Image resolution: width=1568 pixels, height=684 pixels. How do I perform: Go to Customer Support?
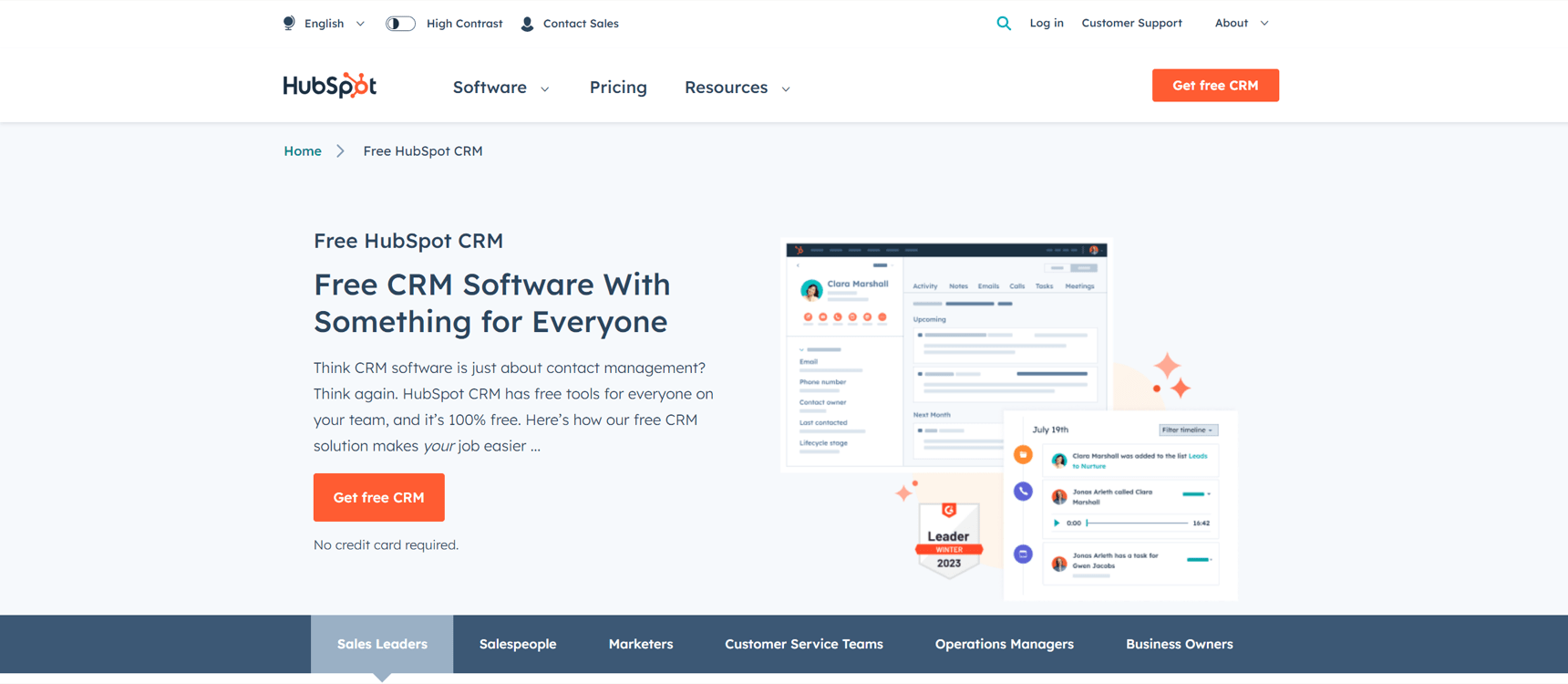pyautogui.click(x=1131, y=23)
